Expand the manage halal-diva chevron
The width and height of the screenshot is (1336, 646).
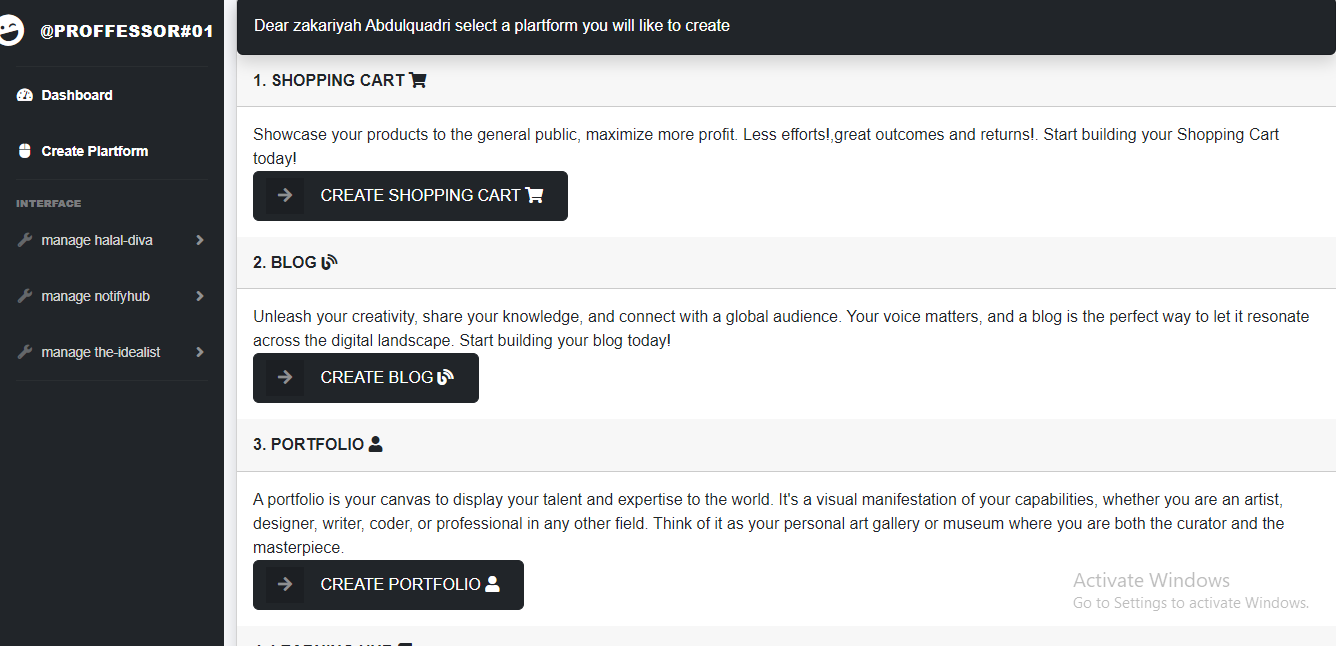pyautogui.click(x=200, y=240)
